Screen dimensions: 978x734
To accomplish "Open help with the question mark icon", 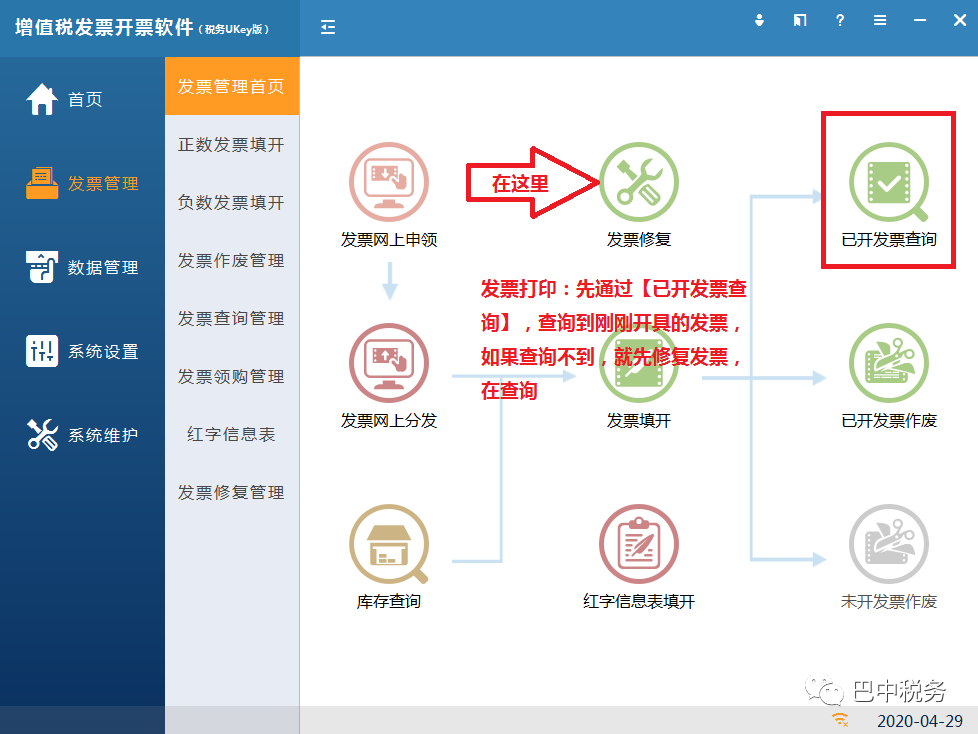I will [840, 20].
